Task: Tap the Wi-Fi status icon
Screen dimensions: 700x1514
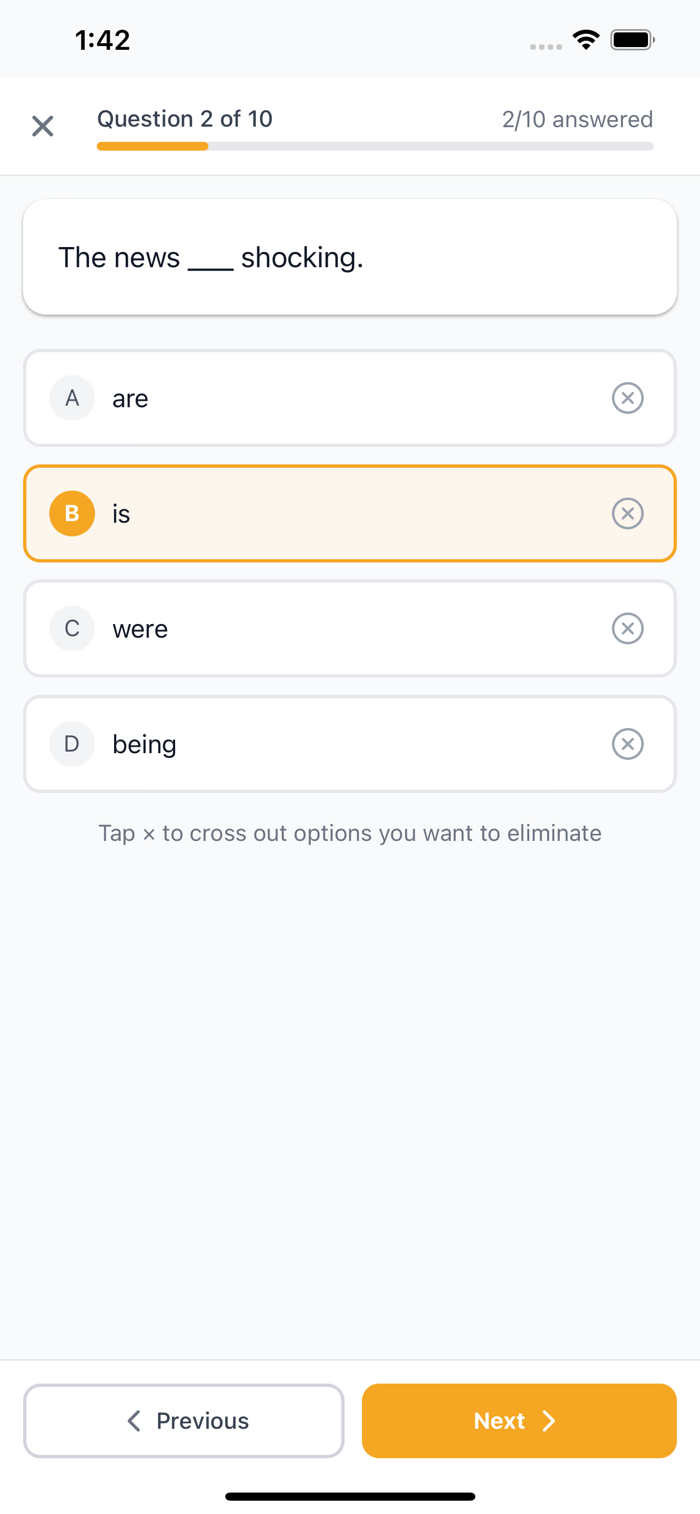Action: click(586, 40)
